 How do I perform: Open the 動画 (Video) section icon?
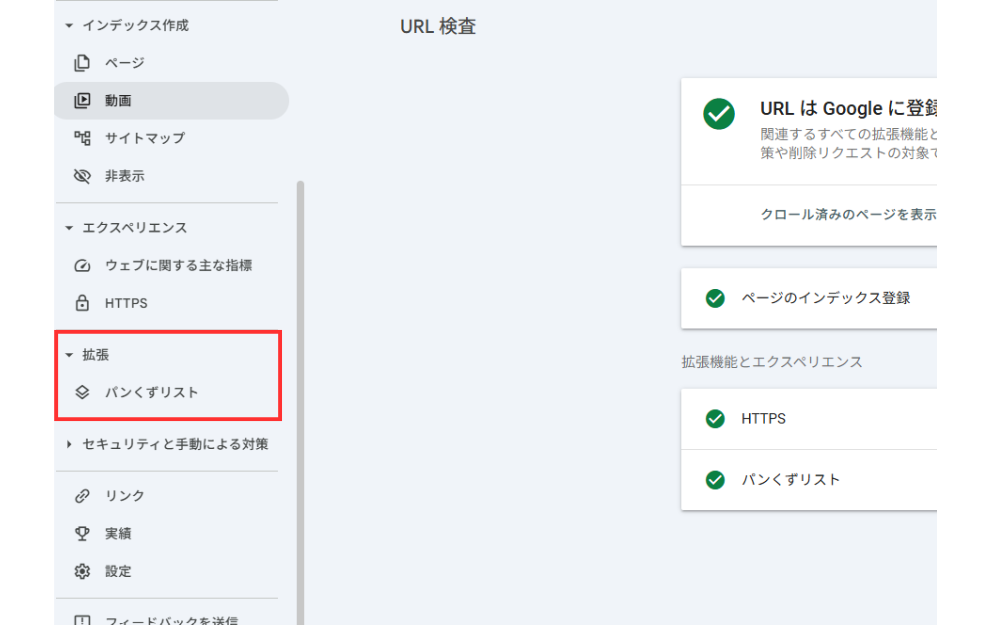(x=83, y=100)
